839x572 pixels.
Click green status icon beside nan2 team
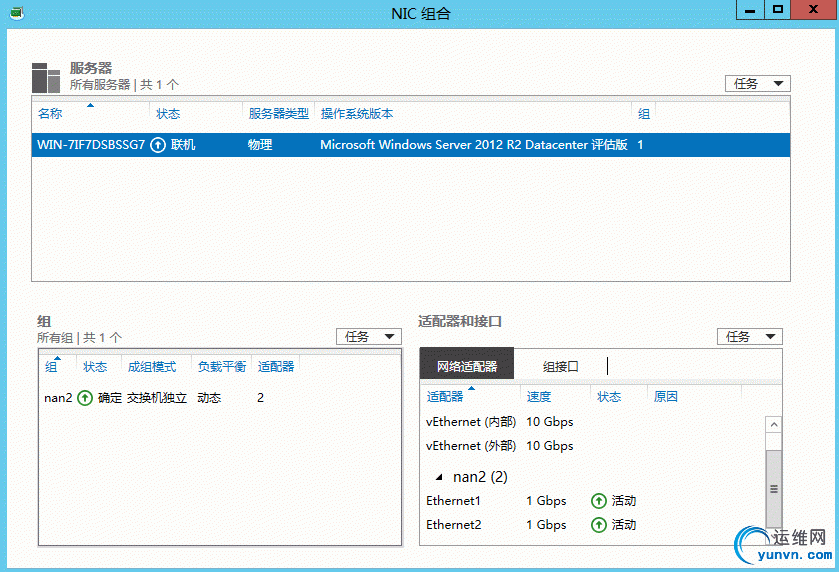pos(85,398)
